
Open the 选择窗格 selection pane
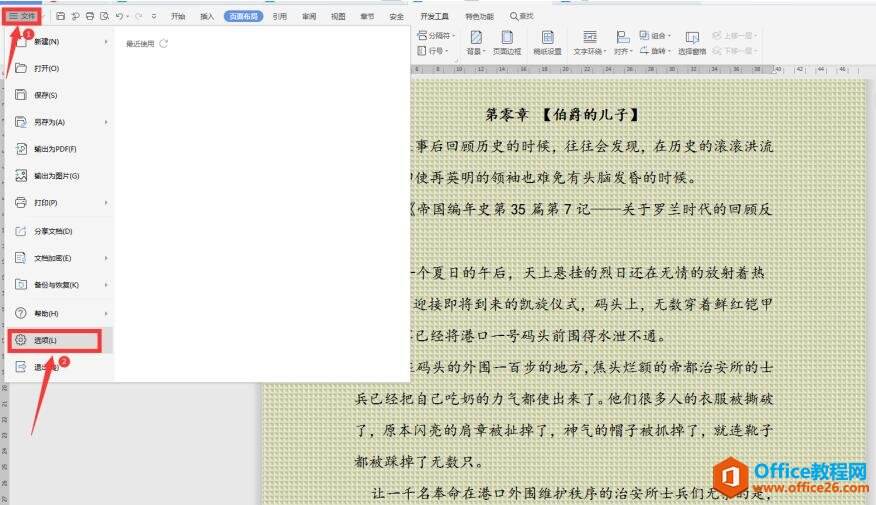[691, 41]
